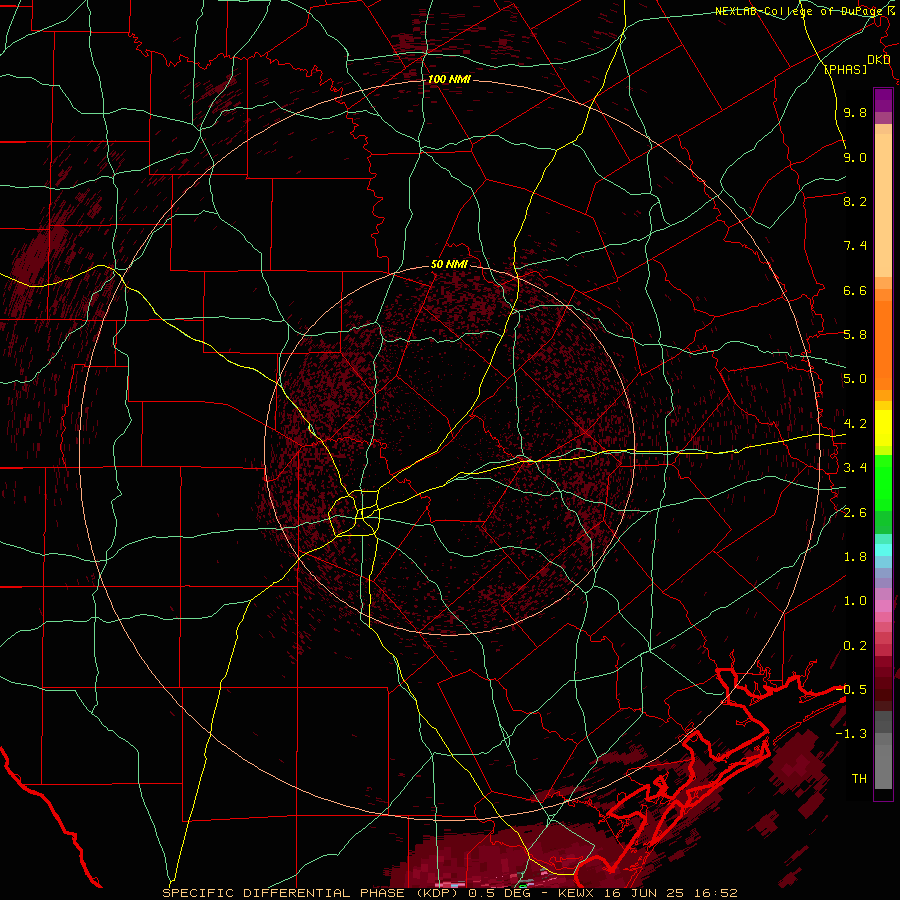Select the 9.8 value on the scale
Screen dimensions: 900x900
(x=855, y=112)
